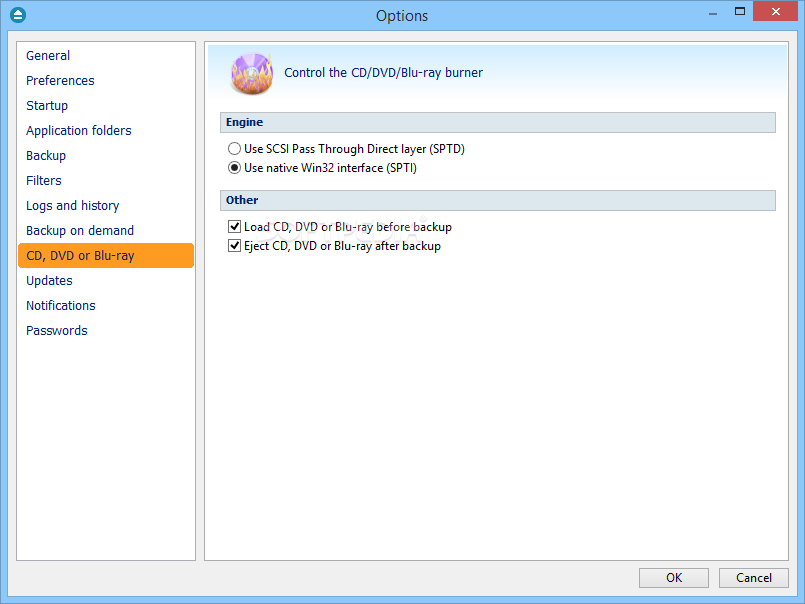Click the app icon in the title bar
805x604 pixels.
tap(18, 15)
